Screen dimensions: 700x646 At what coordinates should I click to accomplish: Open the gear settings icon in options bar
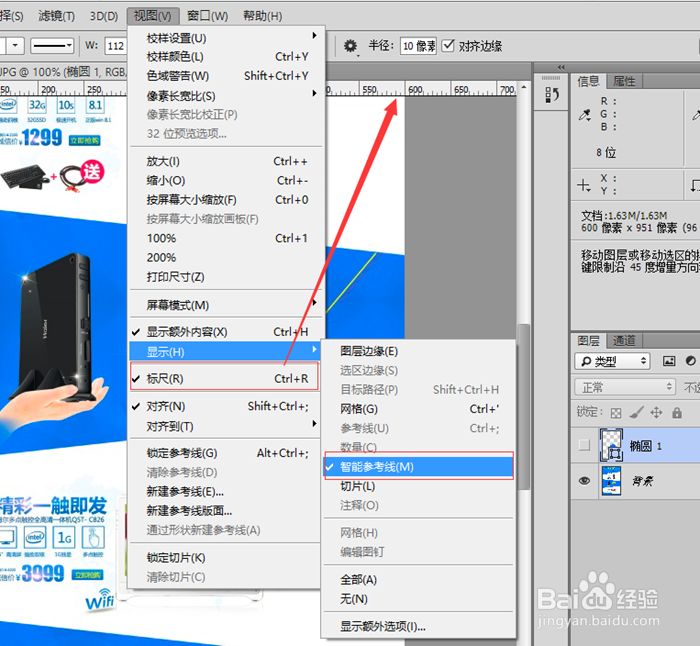(x=350, y=46)
